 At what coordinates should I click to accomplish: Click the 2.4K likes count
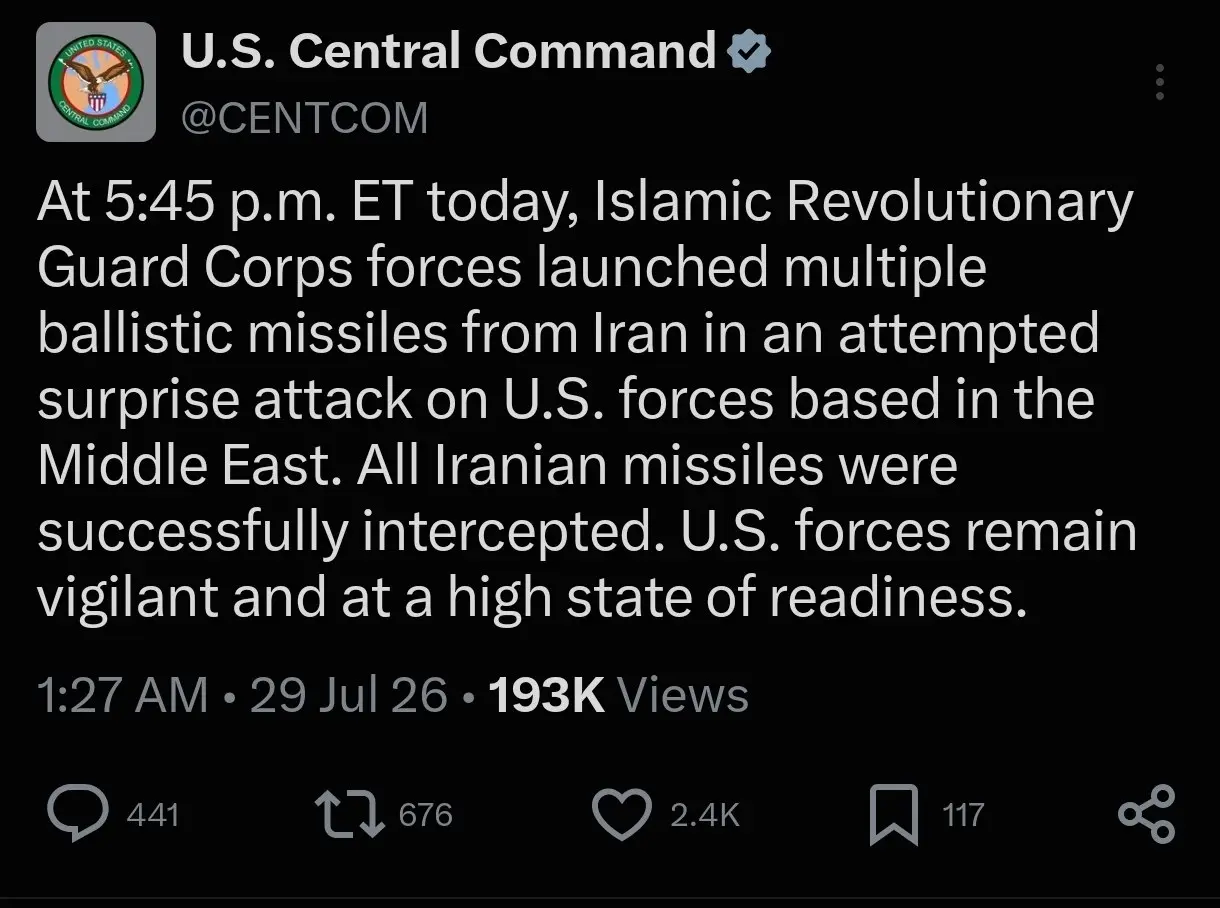click(x=705, y=815)
